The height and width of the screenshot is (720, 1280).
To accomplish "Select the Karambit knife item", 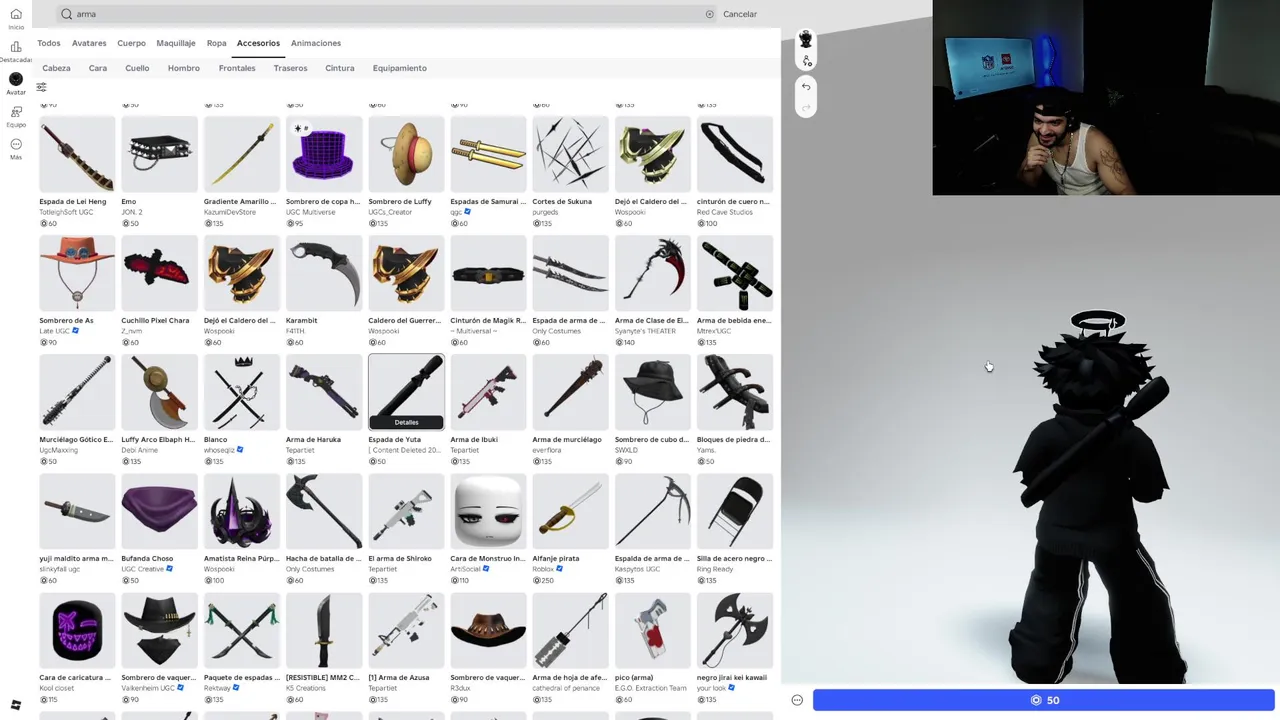I will (x=324, y=273).
